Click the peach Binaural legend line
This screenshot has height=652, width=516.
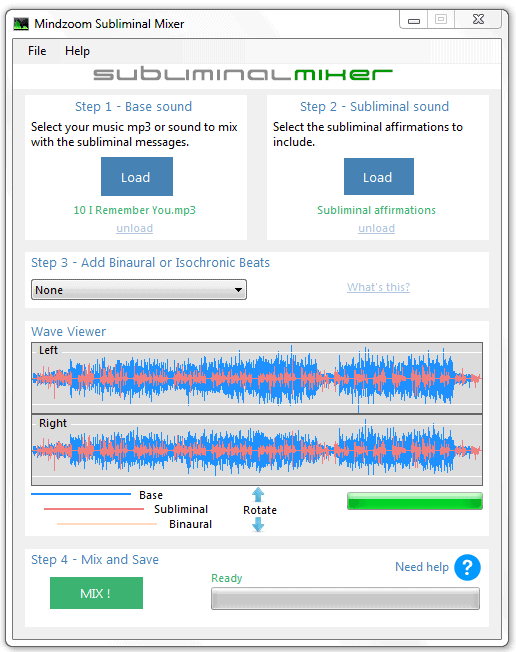pos(107,524)
